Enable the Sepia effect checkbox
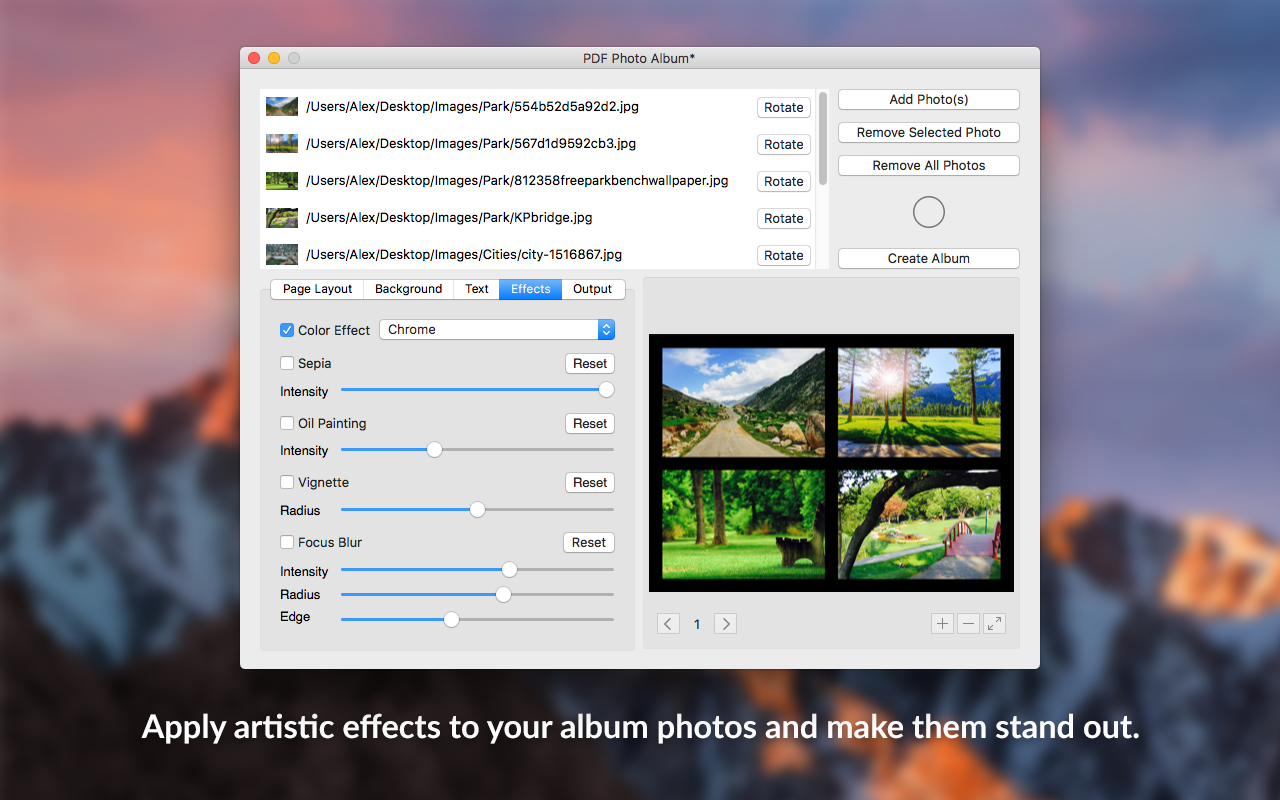This screenshot has height=800, width=1280. tap(287, 364)
